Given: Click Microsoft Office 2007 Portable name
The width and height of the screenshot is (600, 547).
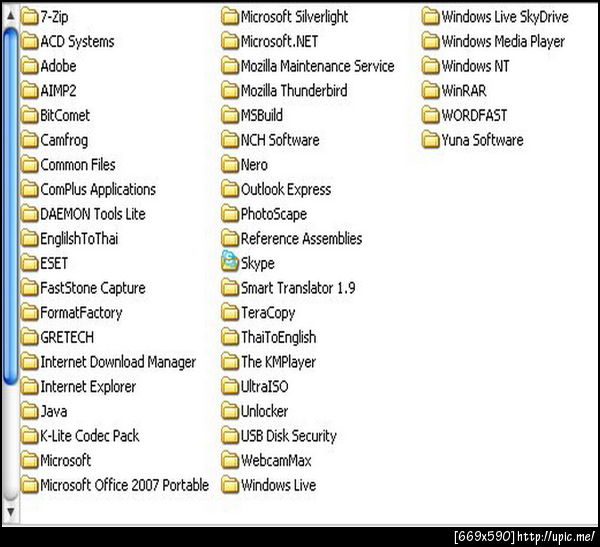Looking at the screenshot, I should [125, 485].
